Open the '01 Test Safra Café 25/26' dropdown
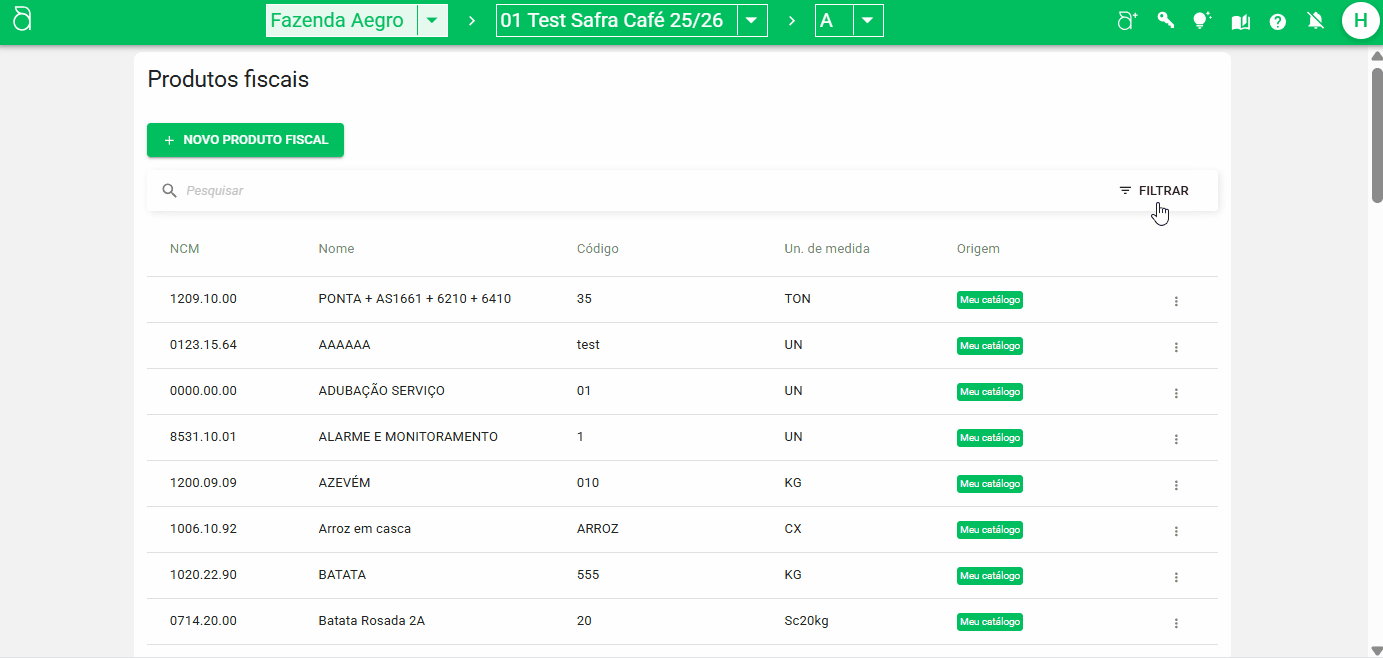The width and height of the screenshot is (1383, 658). point(752,19)
